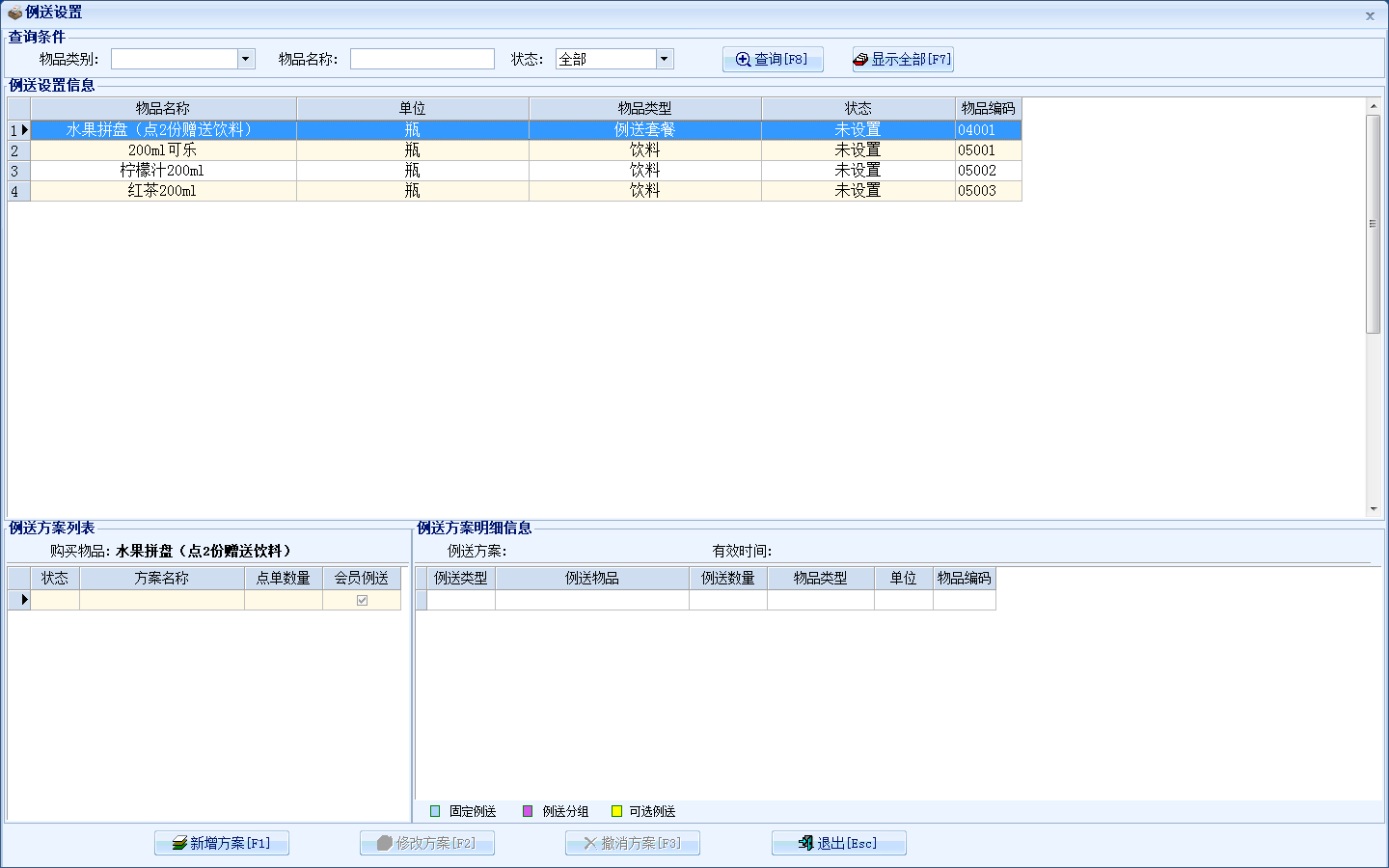
Task: Click the 物品编码 column header in top grid
Action: pos(989,108)
